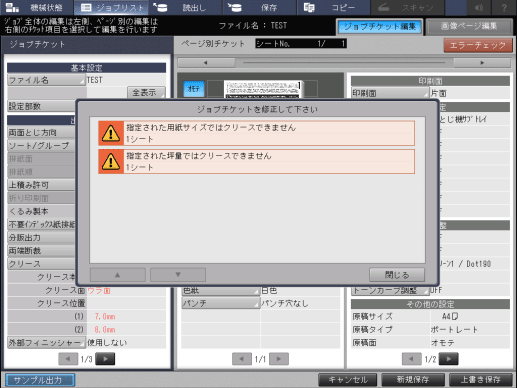Image resolution: width=517 pixels, height=388 pixels.
Task: Go to next settings page 1/2
Action: point(449,359)
